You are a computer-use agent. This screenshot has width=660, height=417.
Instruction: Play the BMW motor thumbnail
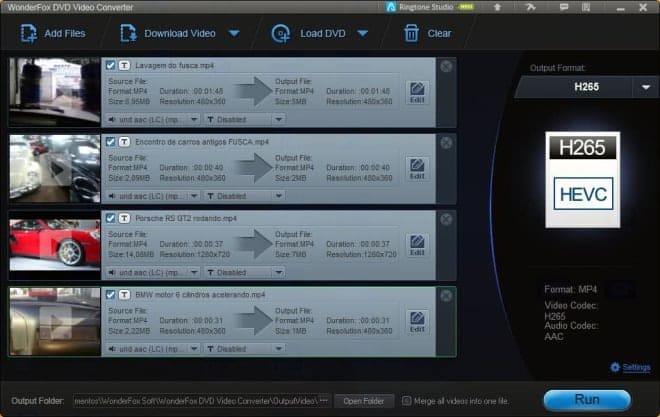[x=55, y=322]
